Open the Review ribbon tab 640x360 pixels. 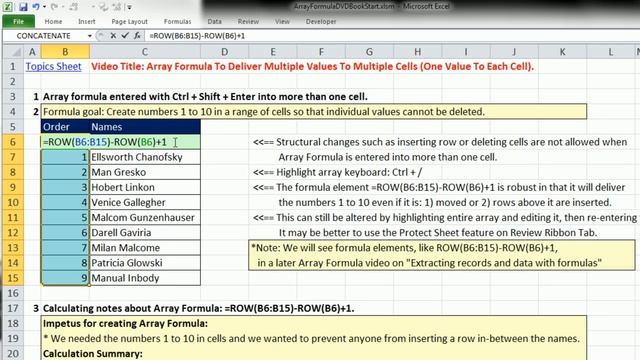point(248,21)
